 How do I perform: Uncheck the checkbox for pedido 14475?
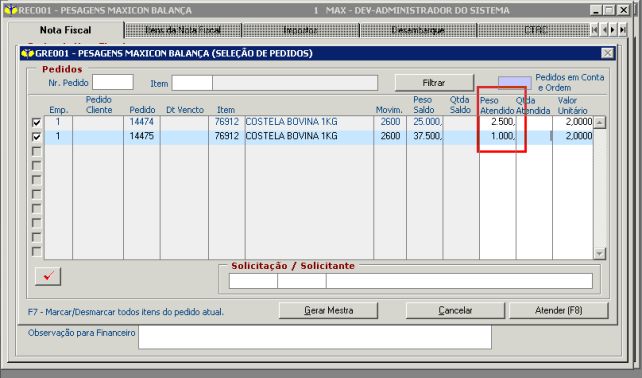pos(36,137)
